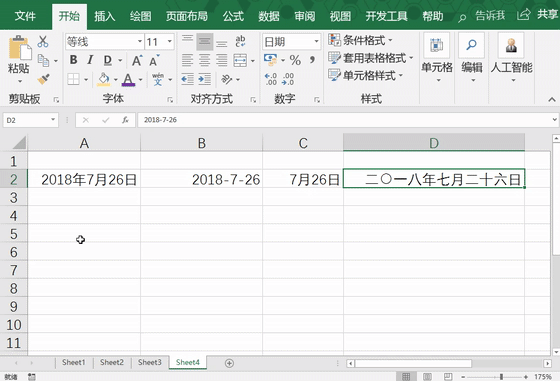Apply percent style

coord(295,60)
